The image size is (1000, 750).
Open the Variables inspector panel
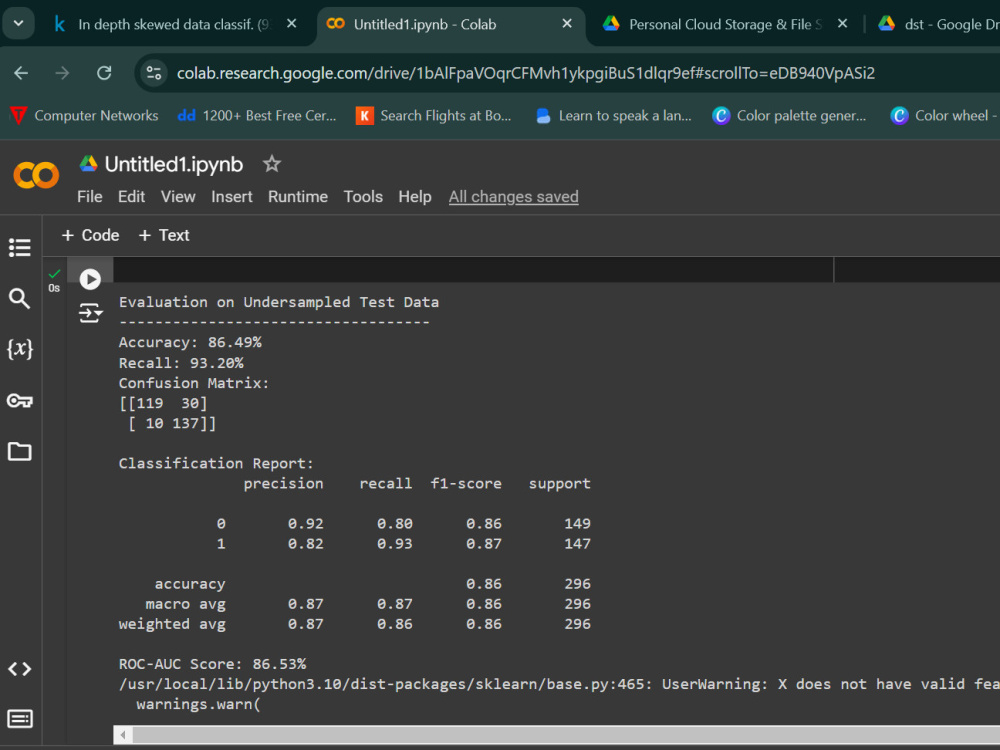[x=20, y=349]
